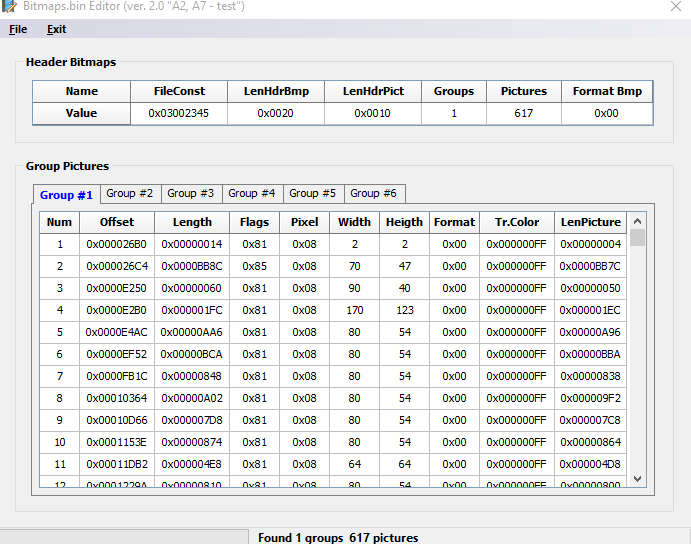Screen dimensions: 691x544
Task: Click the vertical scrollbar thumb
Action: click(x=637, y=238)
